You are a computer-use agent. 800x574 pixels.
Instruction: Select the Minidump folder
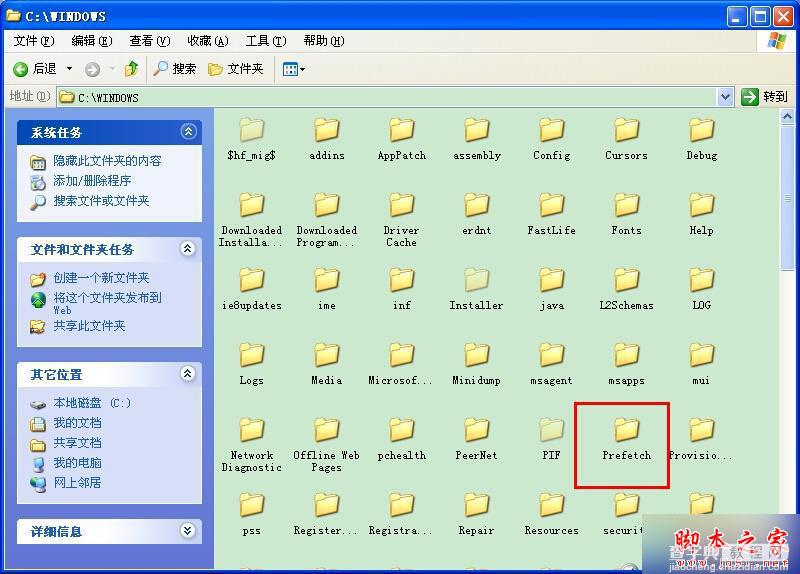click(477, 364)
